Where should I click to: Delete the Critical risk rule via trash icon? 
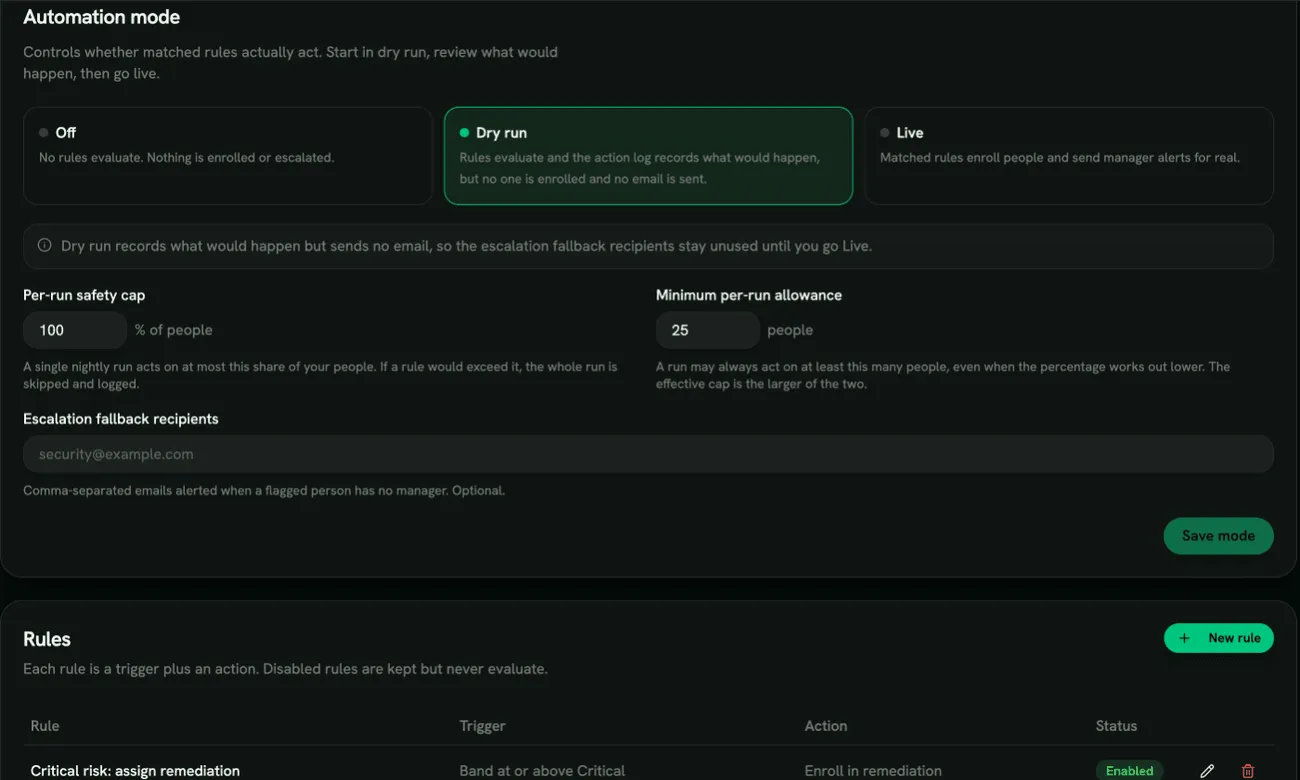click(1248, 771)
